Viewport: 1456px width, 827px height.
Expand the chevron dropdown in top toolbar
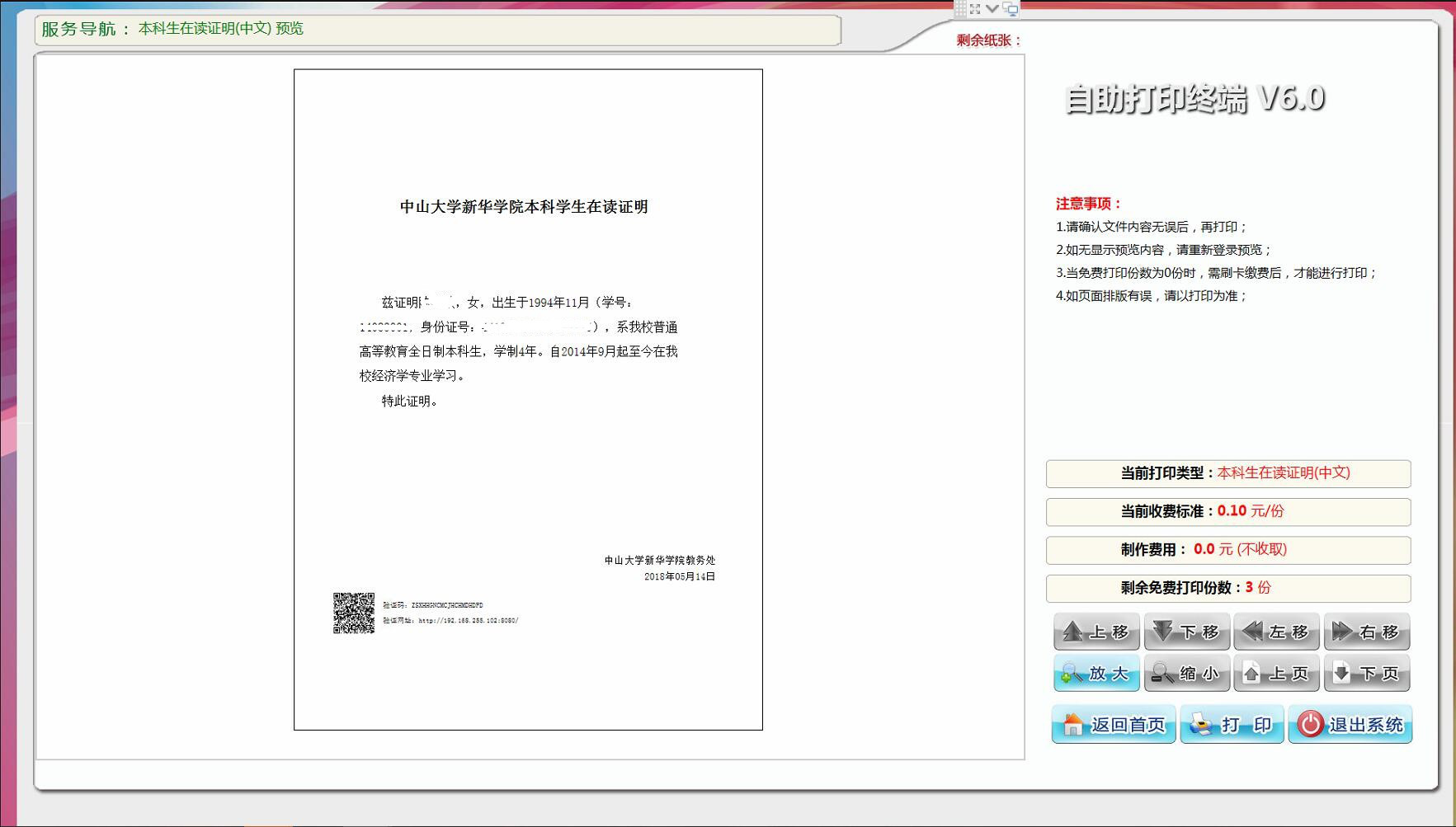(992, 8)
